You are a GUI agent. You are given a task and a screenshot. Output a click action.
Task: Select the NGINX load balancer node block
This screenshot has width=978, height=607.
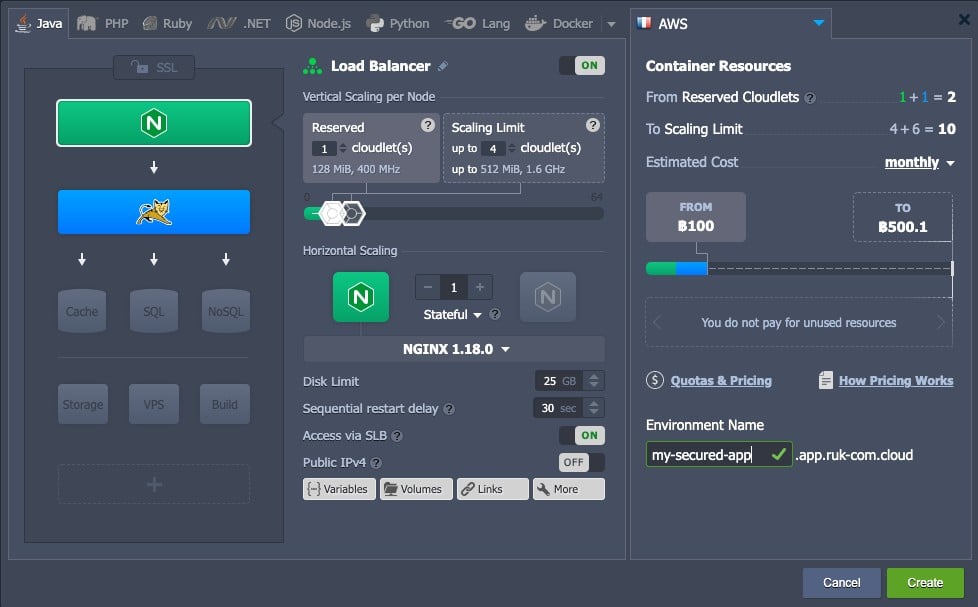pyautogui.click(x=154, y=123)
